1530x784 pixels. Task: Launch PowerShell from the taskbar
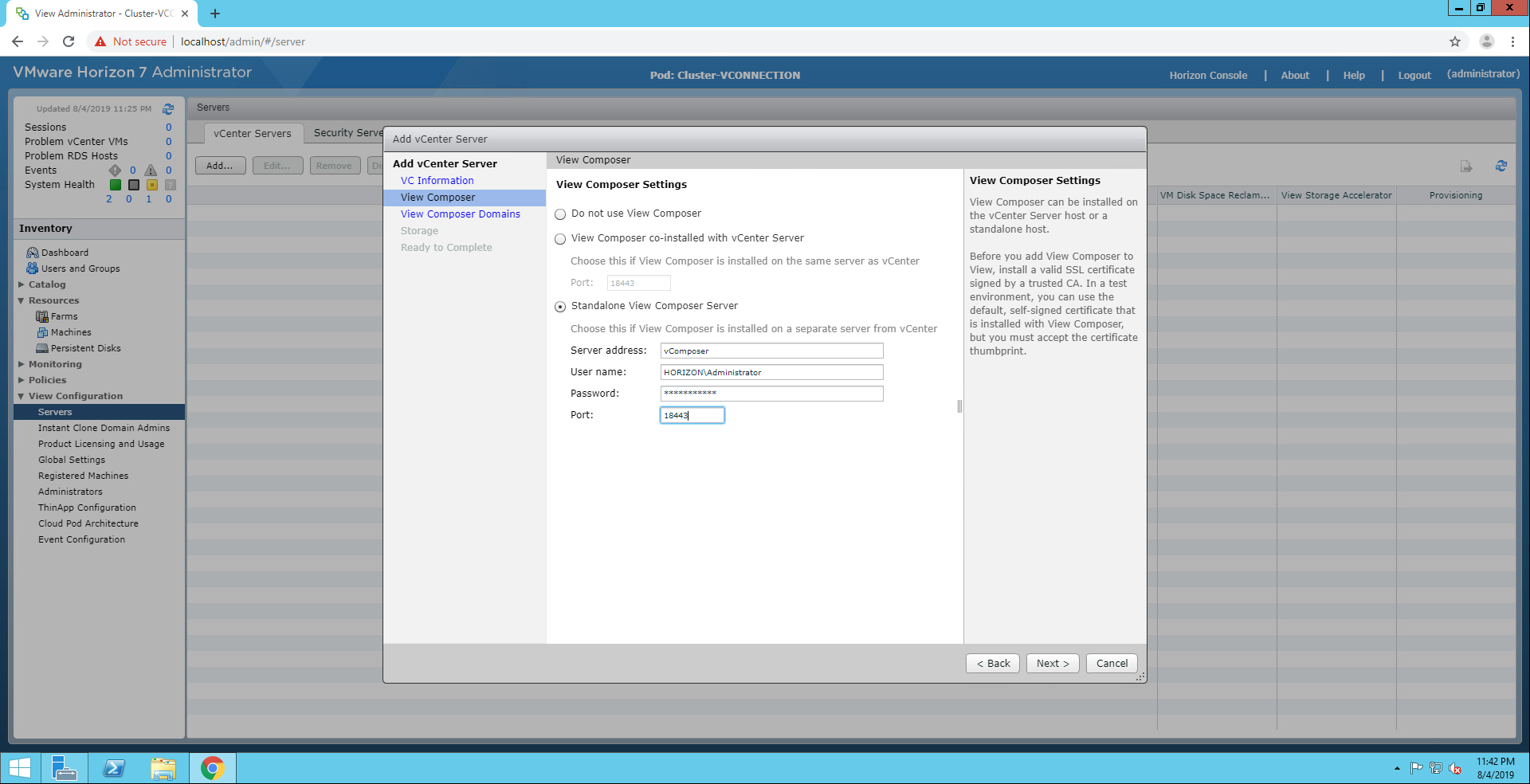click(x=114, y=768)
